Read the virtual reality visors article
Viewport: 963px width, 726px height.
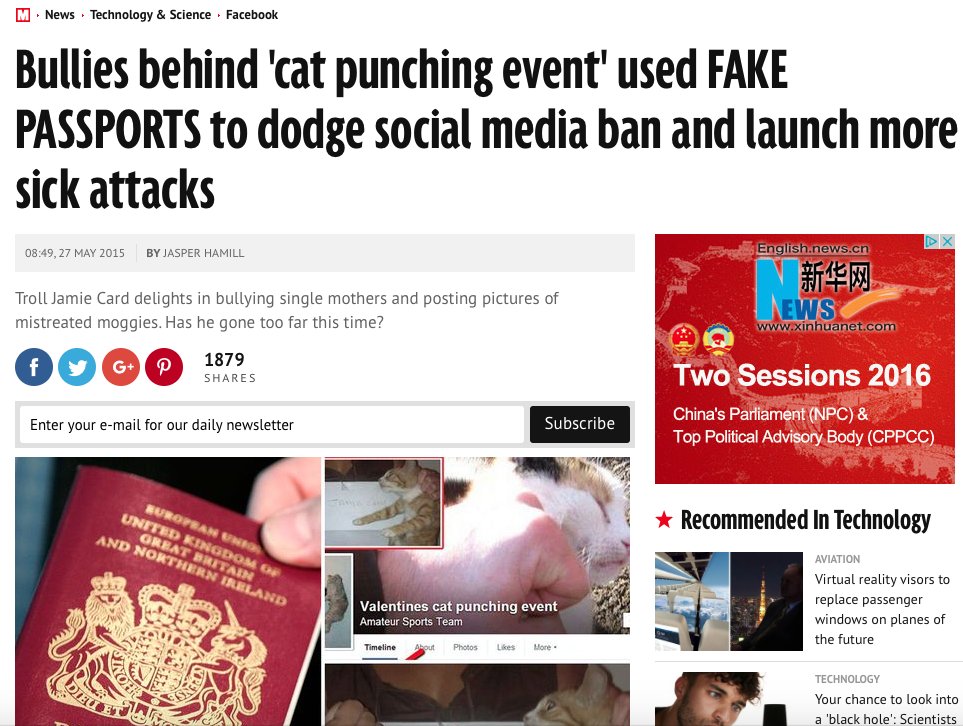point(882,609)
